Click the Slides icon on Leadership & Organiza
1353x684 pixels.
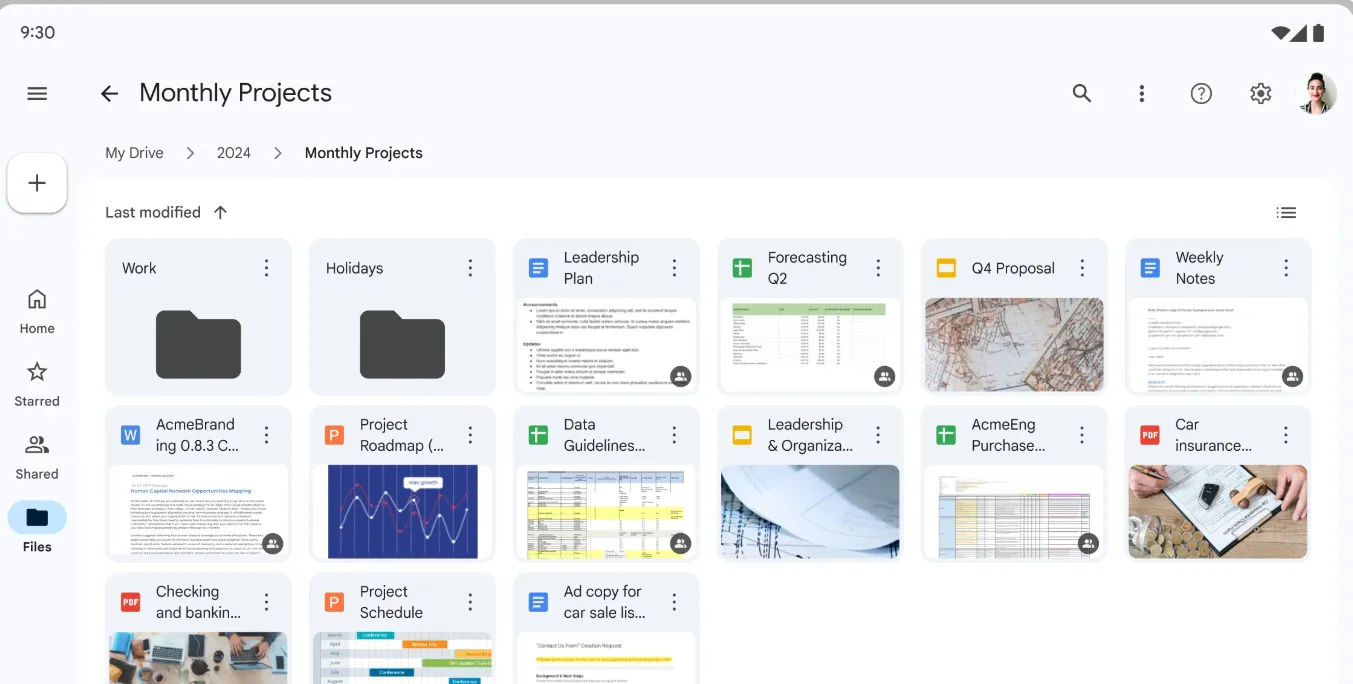click(742, 435)
